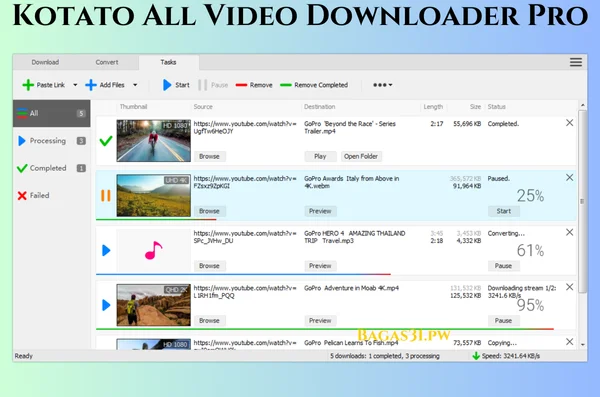The height and width of the screenshot is (397, 600).
Task: Click the '5 downloads: 1 completed, 3 processing' status text
Action: (385, 356)
